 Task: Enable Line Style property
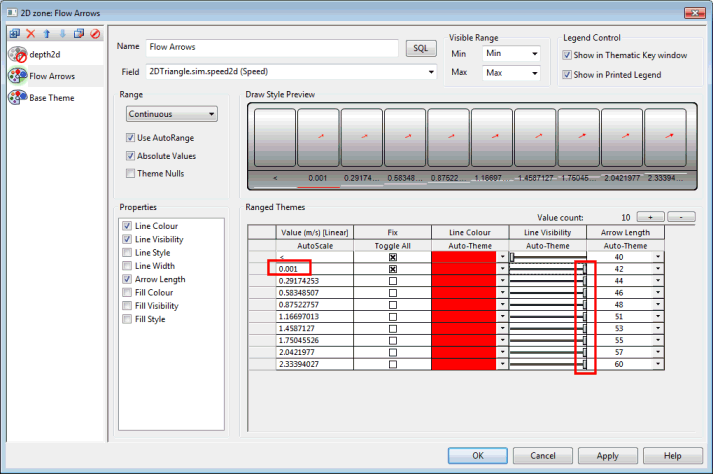point(127,252)
